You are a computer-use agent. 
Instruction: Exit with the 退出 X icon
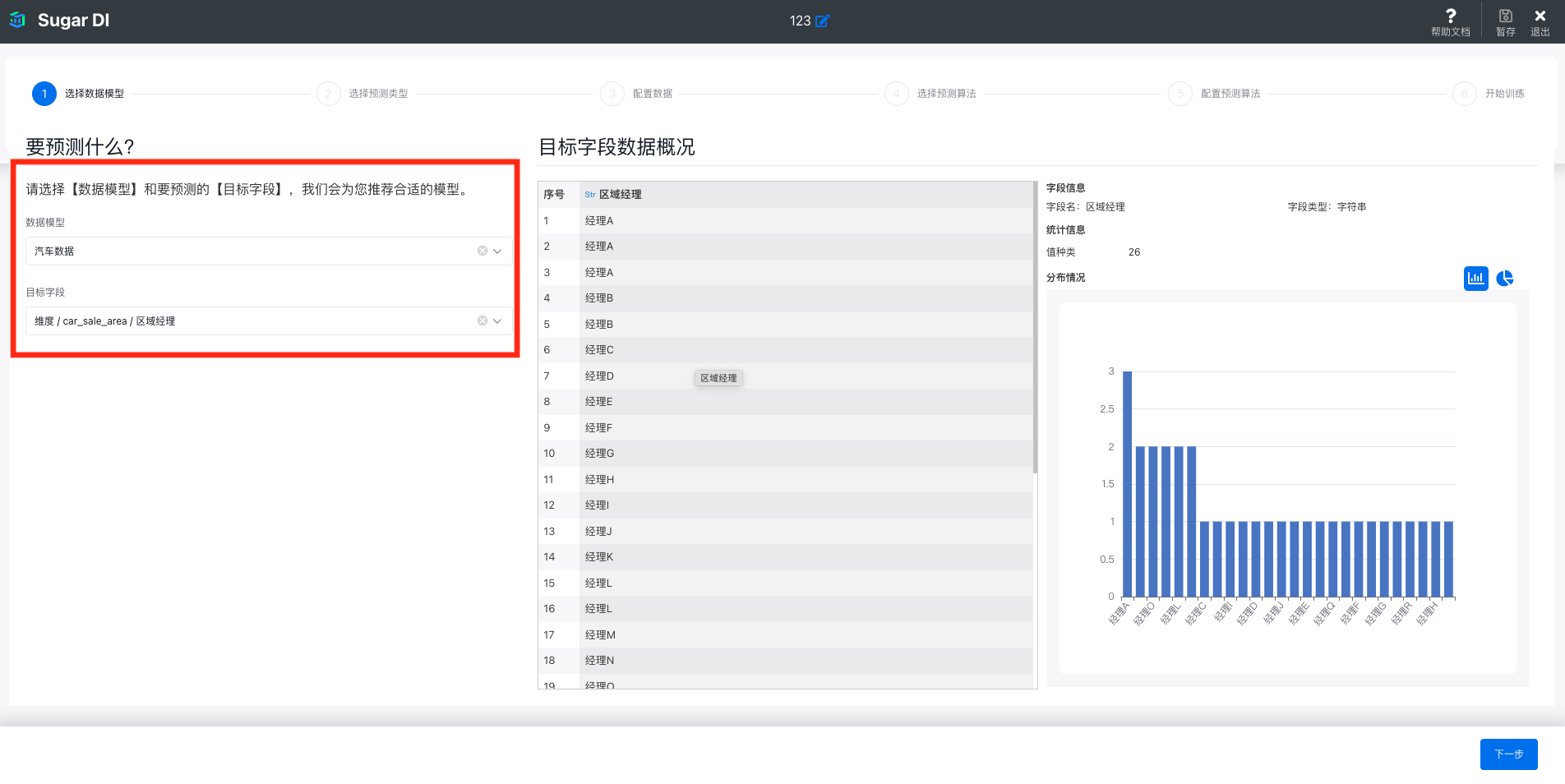pyautogui.click(x=1540, y=21)
